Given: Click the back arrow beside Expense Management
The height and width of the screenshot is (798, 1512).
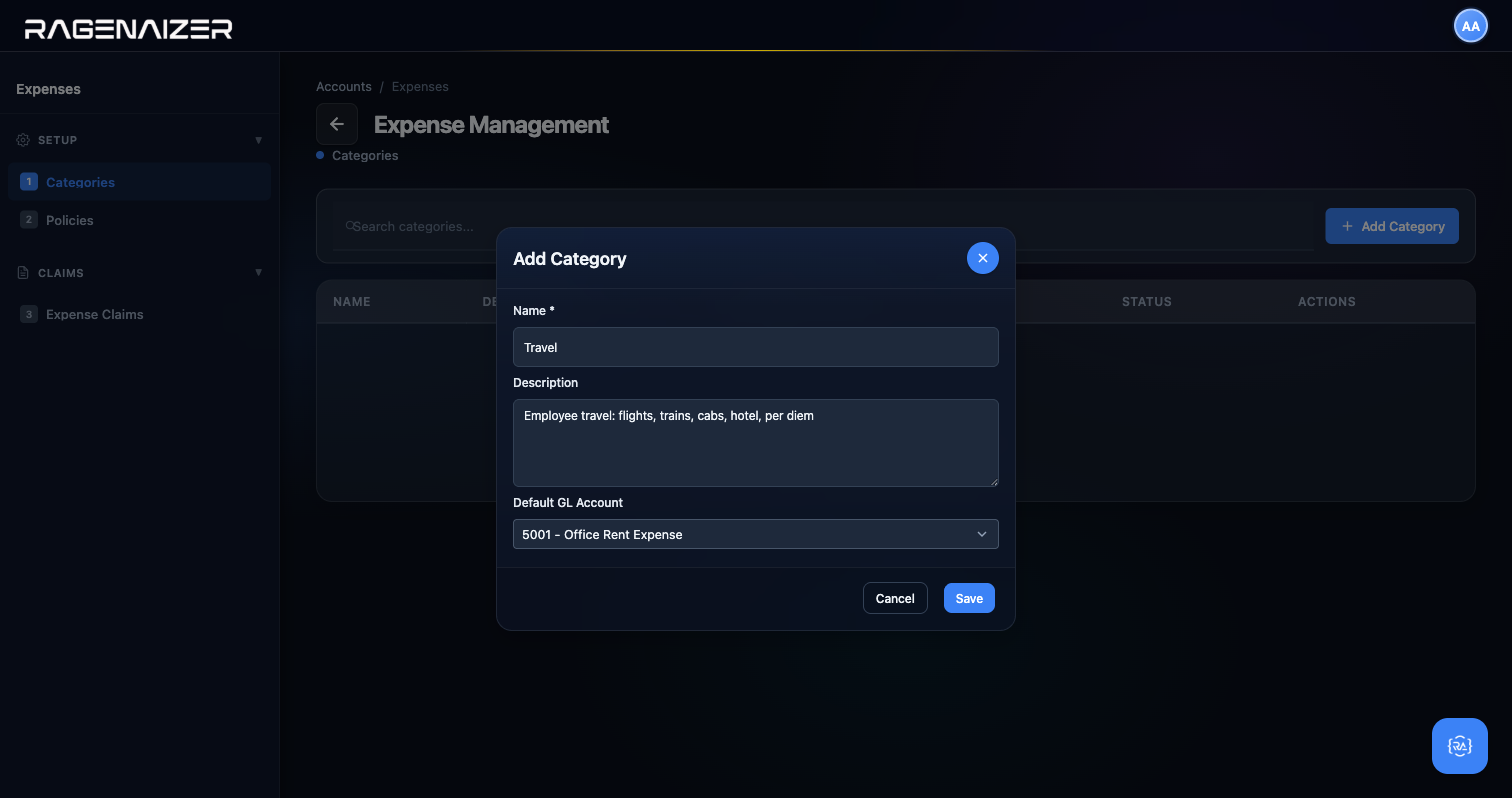Looking at the screenshot, I should pos(337,124).
